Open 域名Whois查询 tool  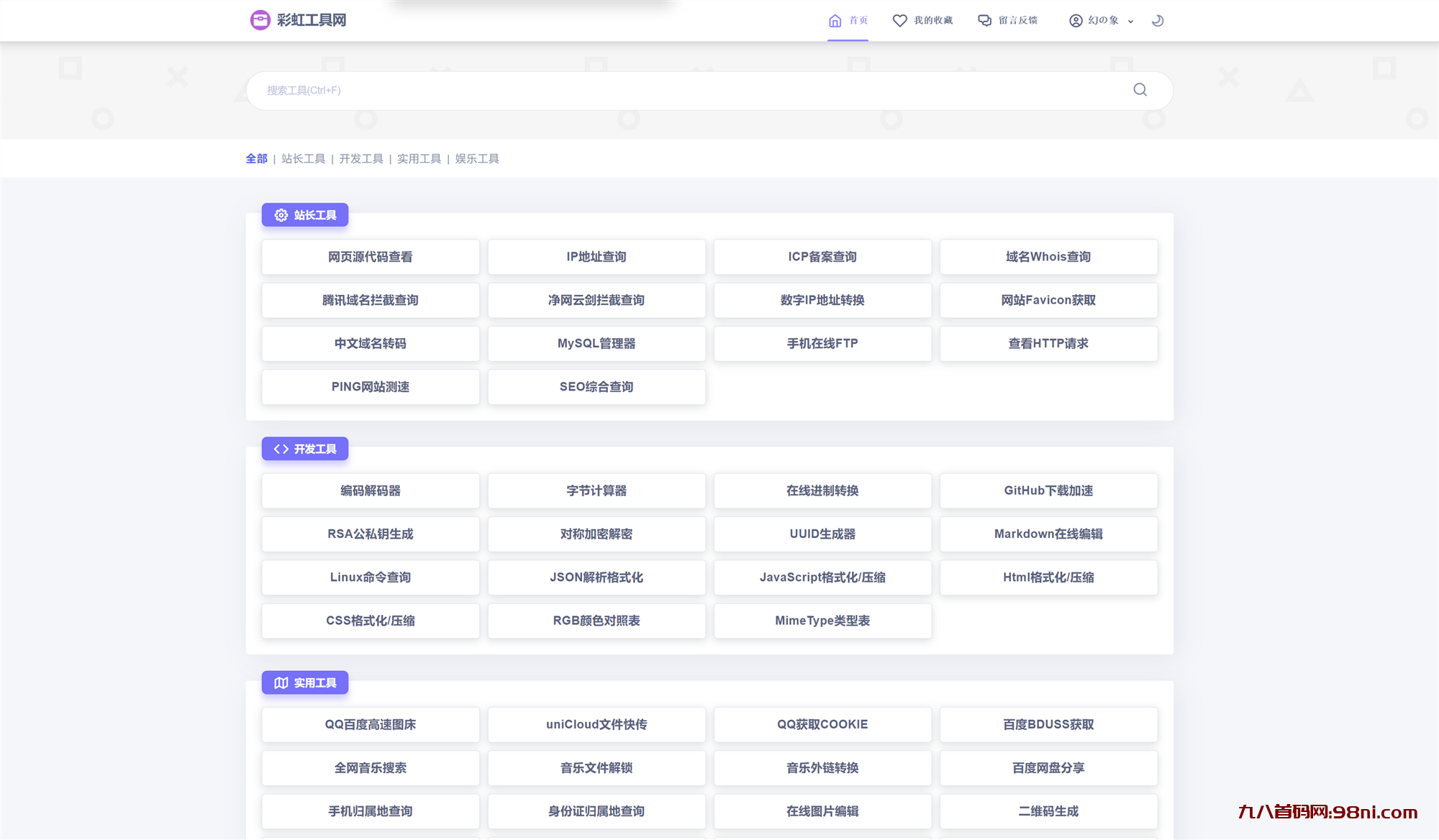pos(1048,257)
